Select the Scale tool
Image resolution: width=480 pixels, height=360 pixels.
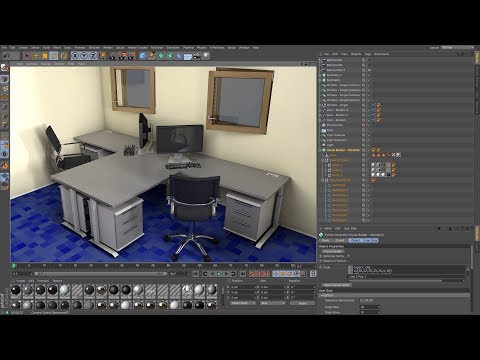tap(45, 56)
